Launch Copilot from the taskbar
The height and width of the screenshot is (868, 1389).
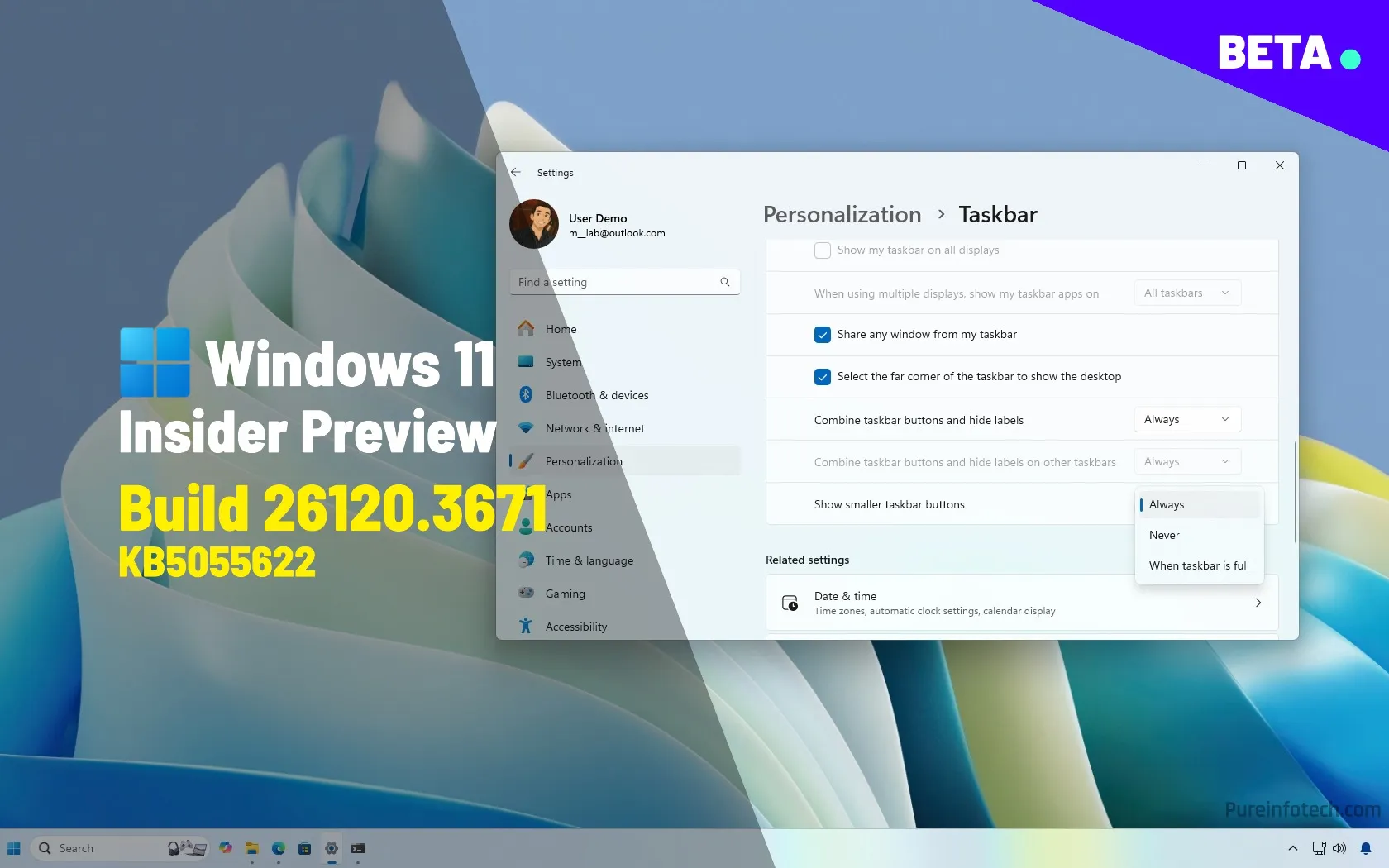[226, 848]
